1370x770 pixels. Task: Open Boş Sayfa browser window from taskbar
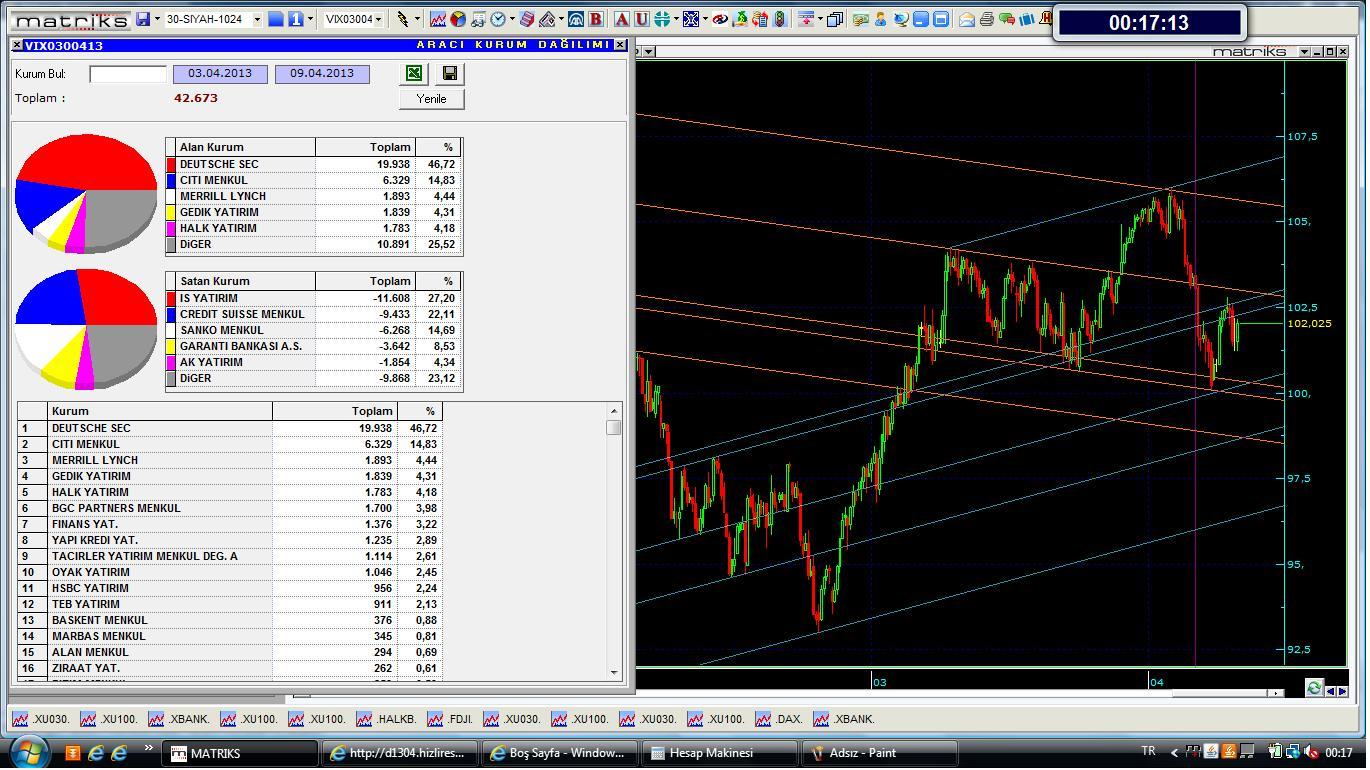click(x=560, y=753)
